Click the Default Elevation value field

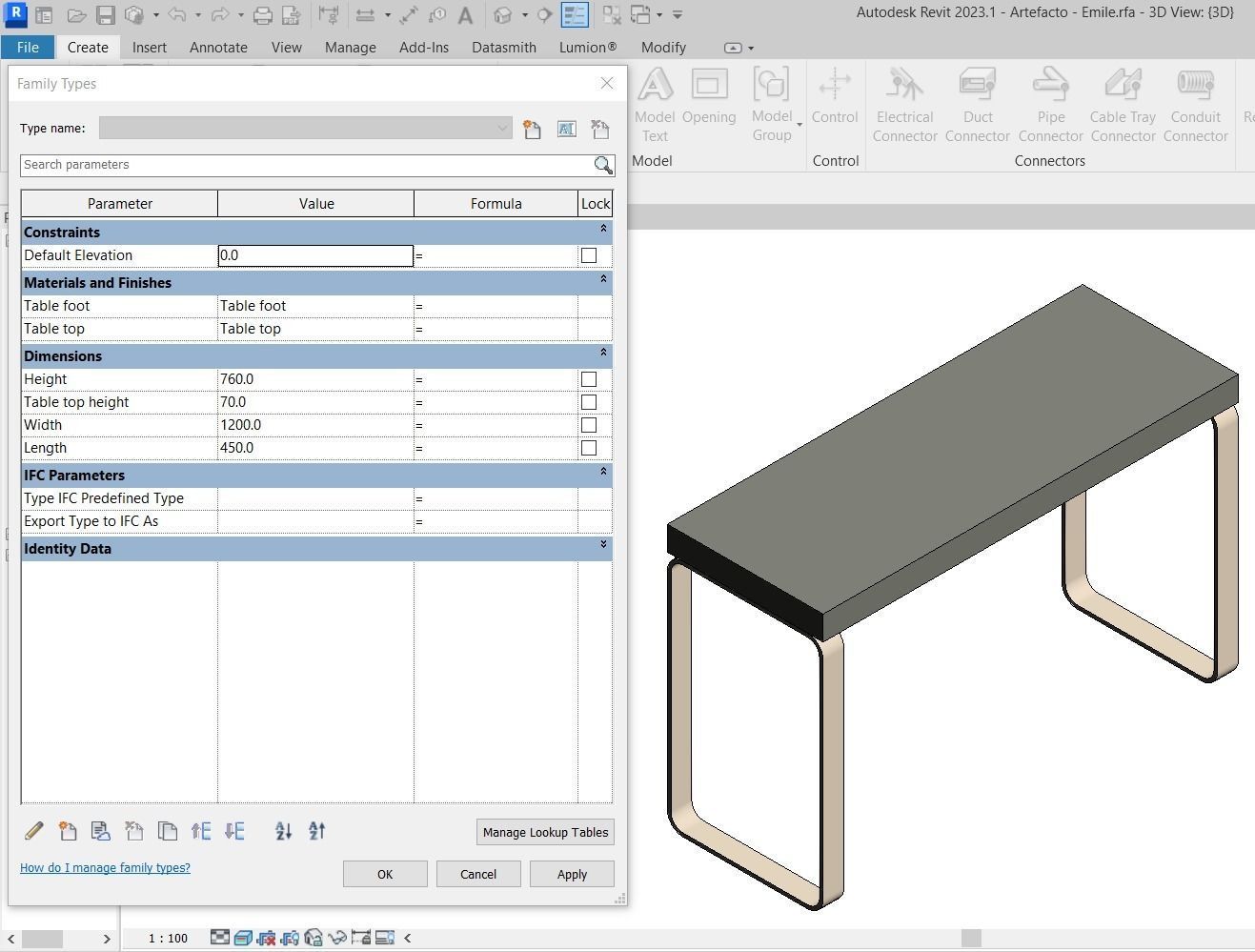coord(315,255)
